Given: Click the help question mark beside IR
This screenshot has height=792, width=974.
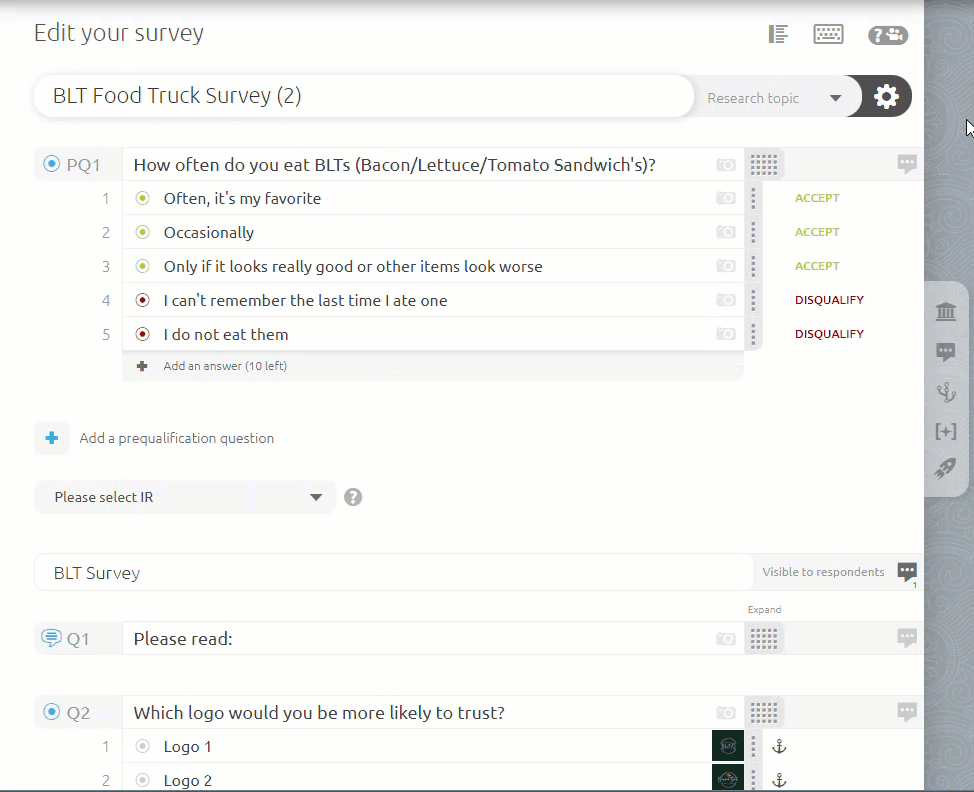Looking at the screenshot, I should click(353, 497).
